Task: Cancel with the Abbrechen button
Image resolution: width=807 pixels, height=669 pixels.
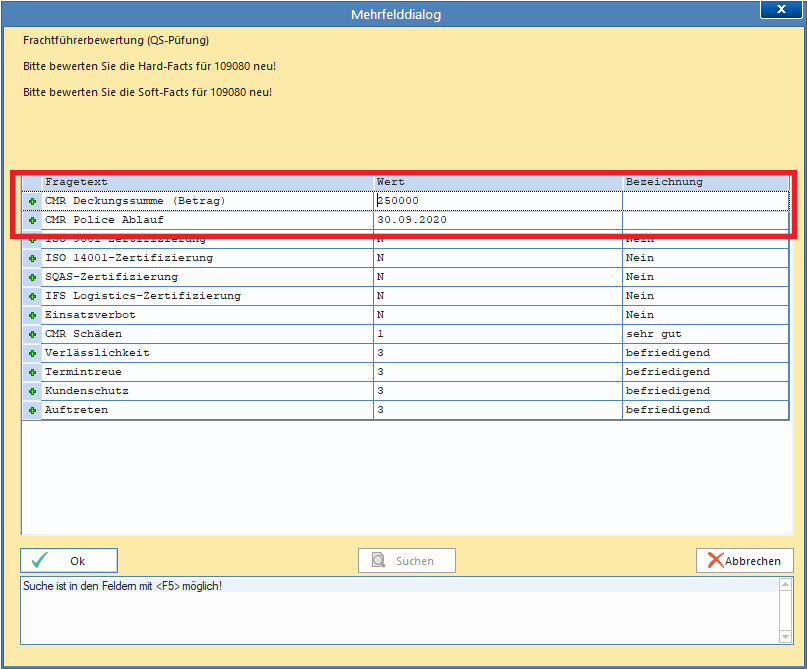Action: (x=745, y=560)
